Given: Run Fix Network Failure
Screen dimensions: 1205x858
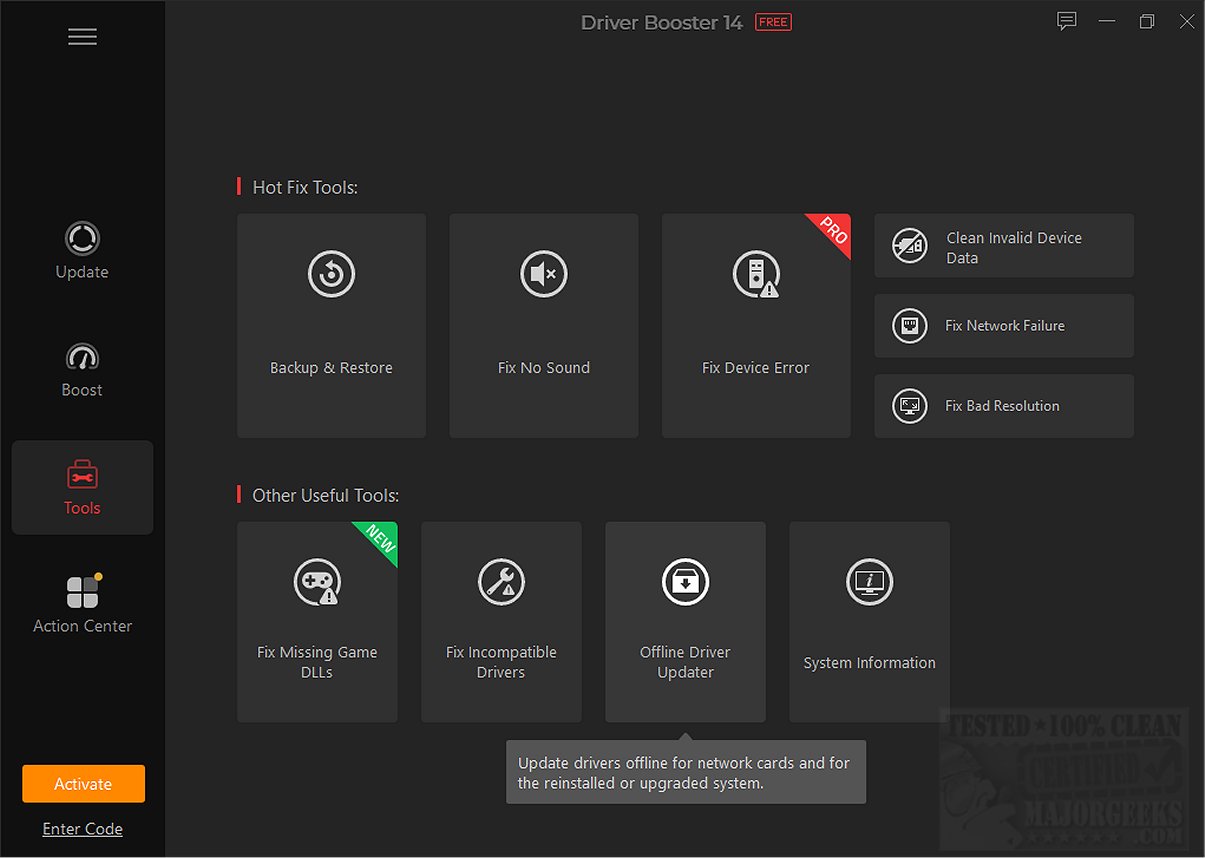Looking at the screenshot, I should coord(1004,326).
